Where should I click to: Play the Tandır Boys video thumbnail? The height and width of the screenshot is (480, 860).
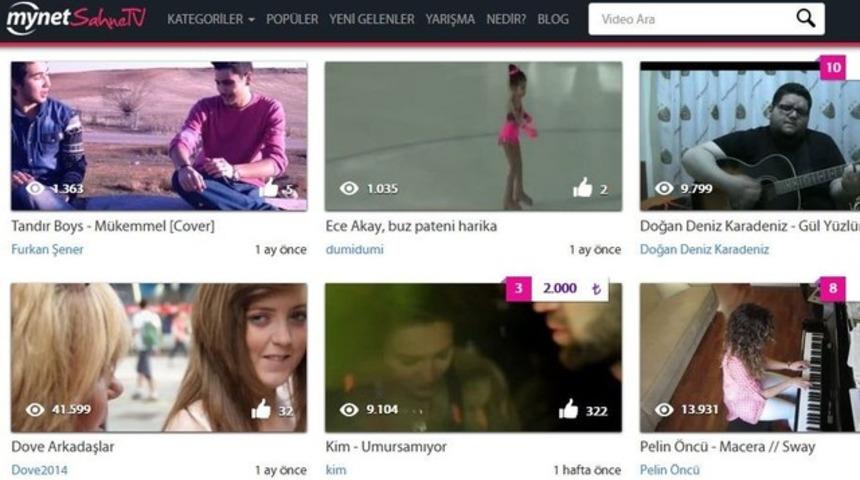[159, 136]
